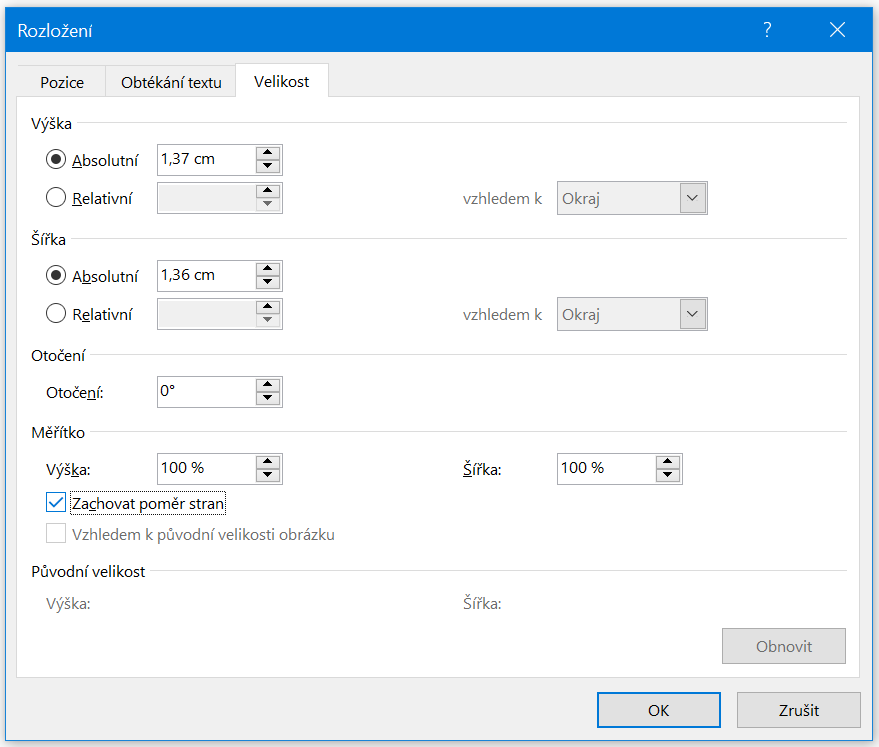Click the OK button

click(658, 710)
